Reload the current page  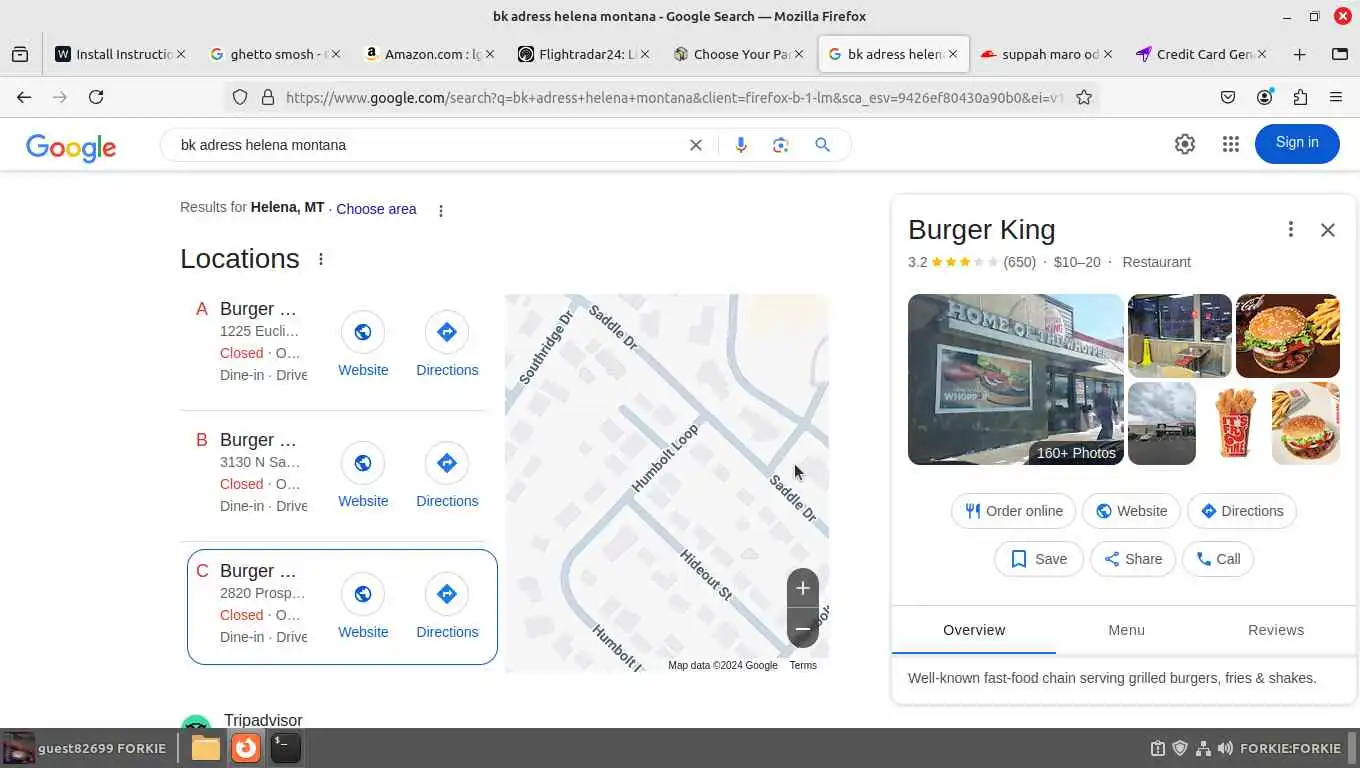(x=96, y=97)
